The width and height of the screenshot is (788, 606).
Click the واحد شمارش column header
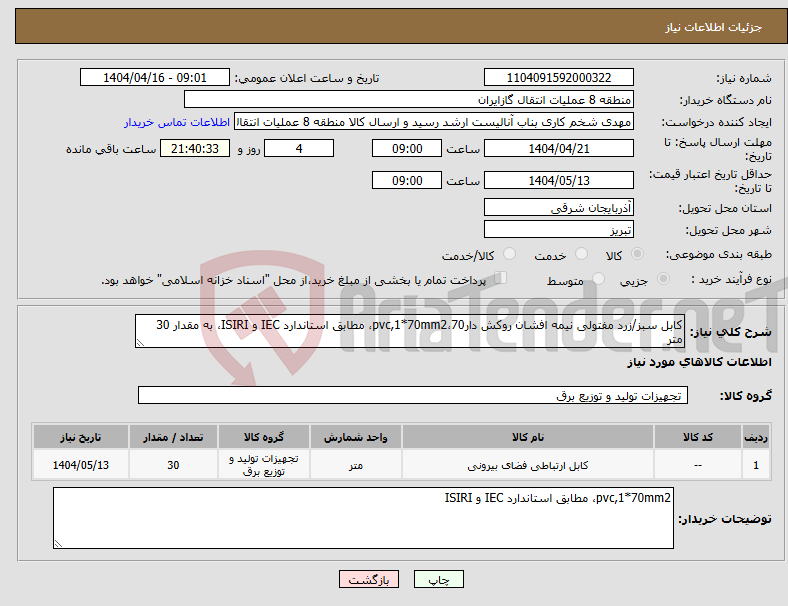[x=356, y=437]
